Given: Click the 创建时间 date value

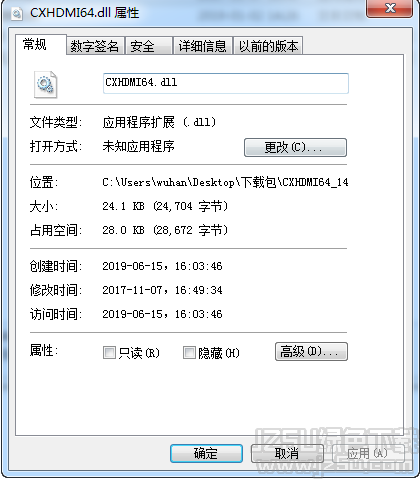Looking at the screenshot, I should tap(162, 266).
